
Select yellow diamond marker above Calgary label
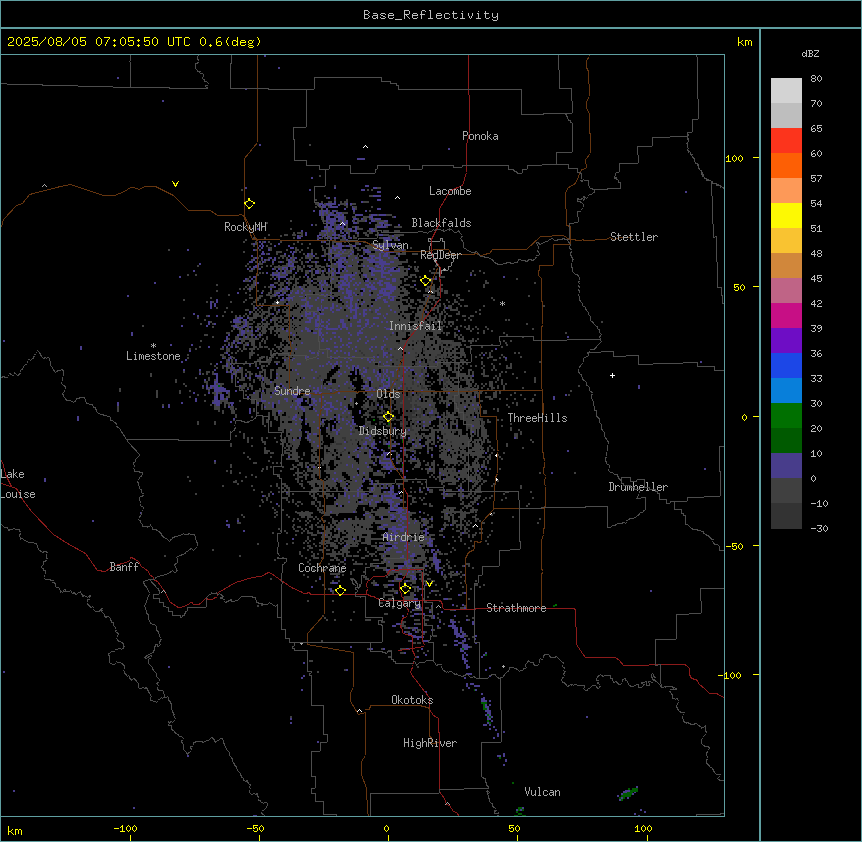405,589
